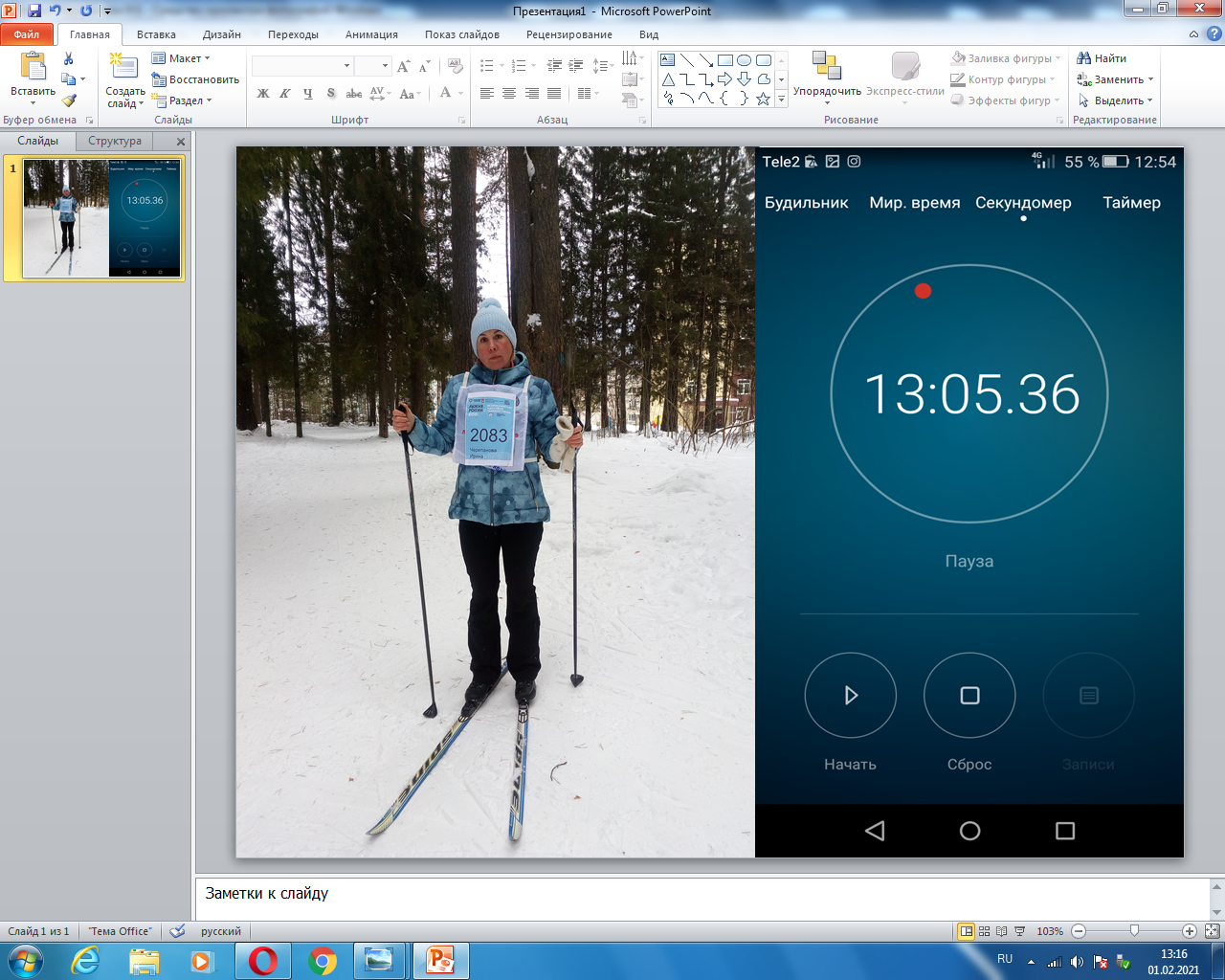Select slide 1 thumbnail in panel

point(102,218)
